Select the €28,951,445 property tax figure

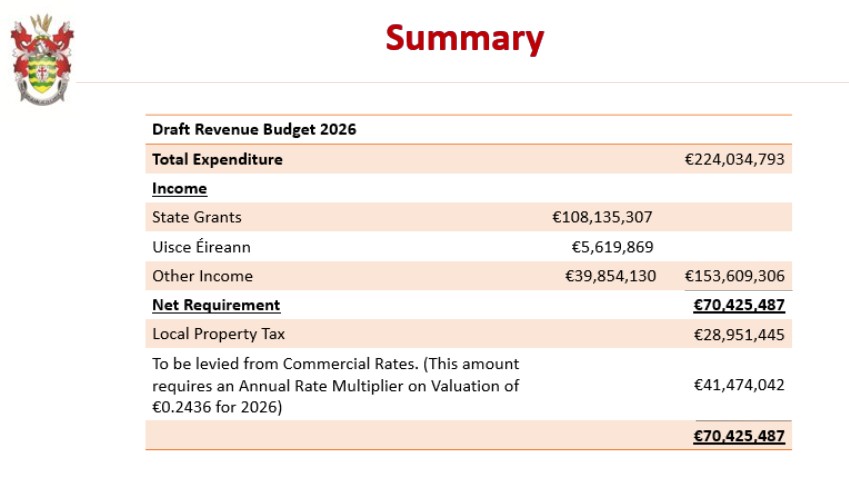739,334
